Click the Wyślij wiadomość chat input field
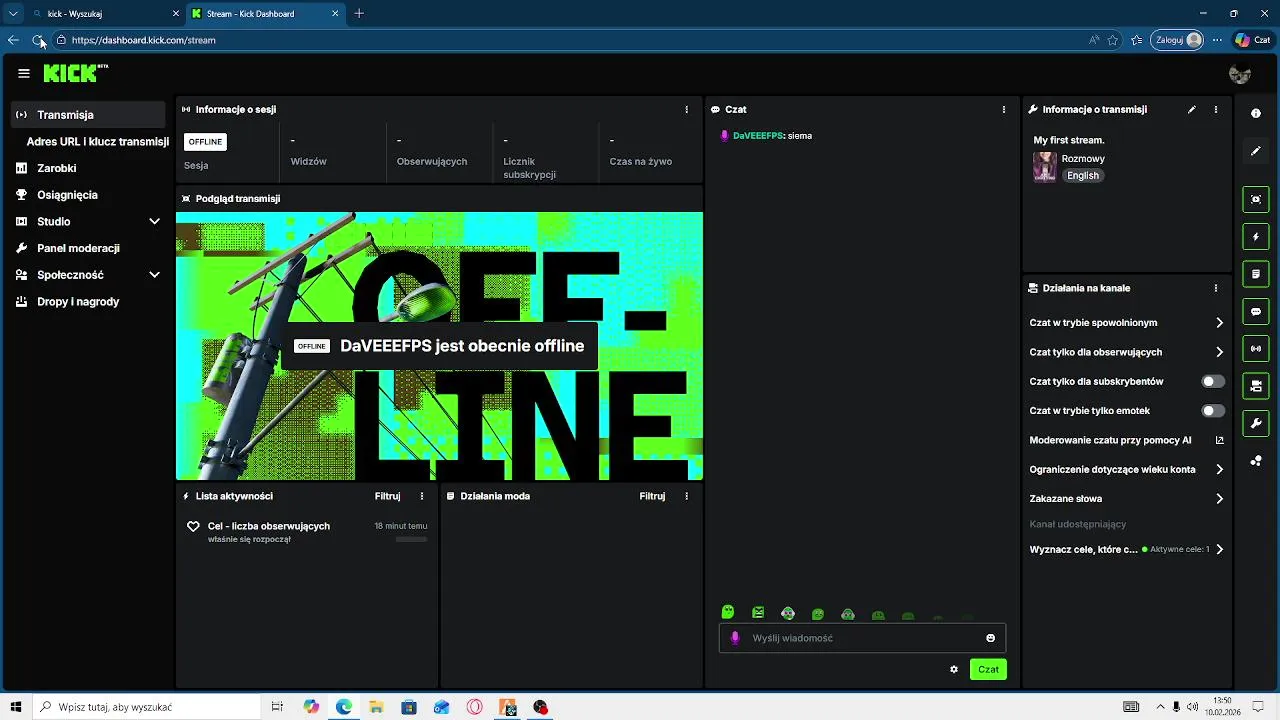 pos(862,638)
